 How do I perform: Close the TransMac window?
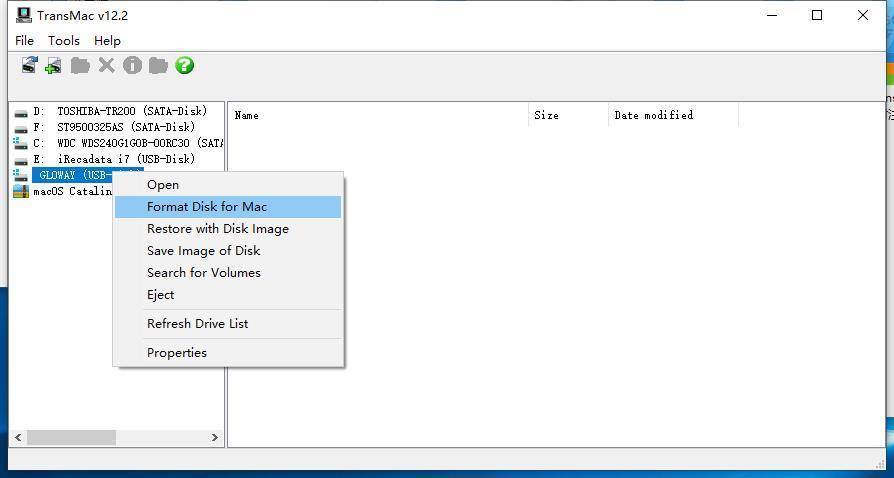[x=863, y=15]
